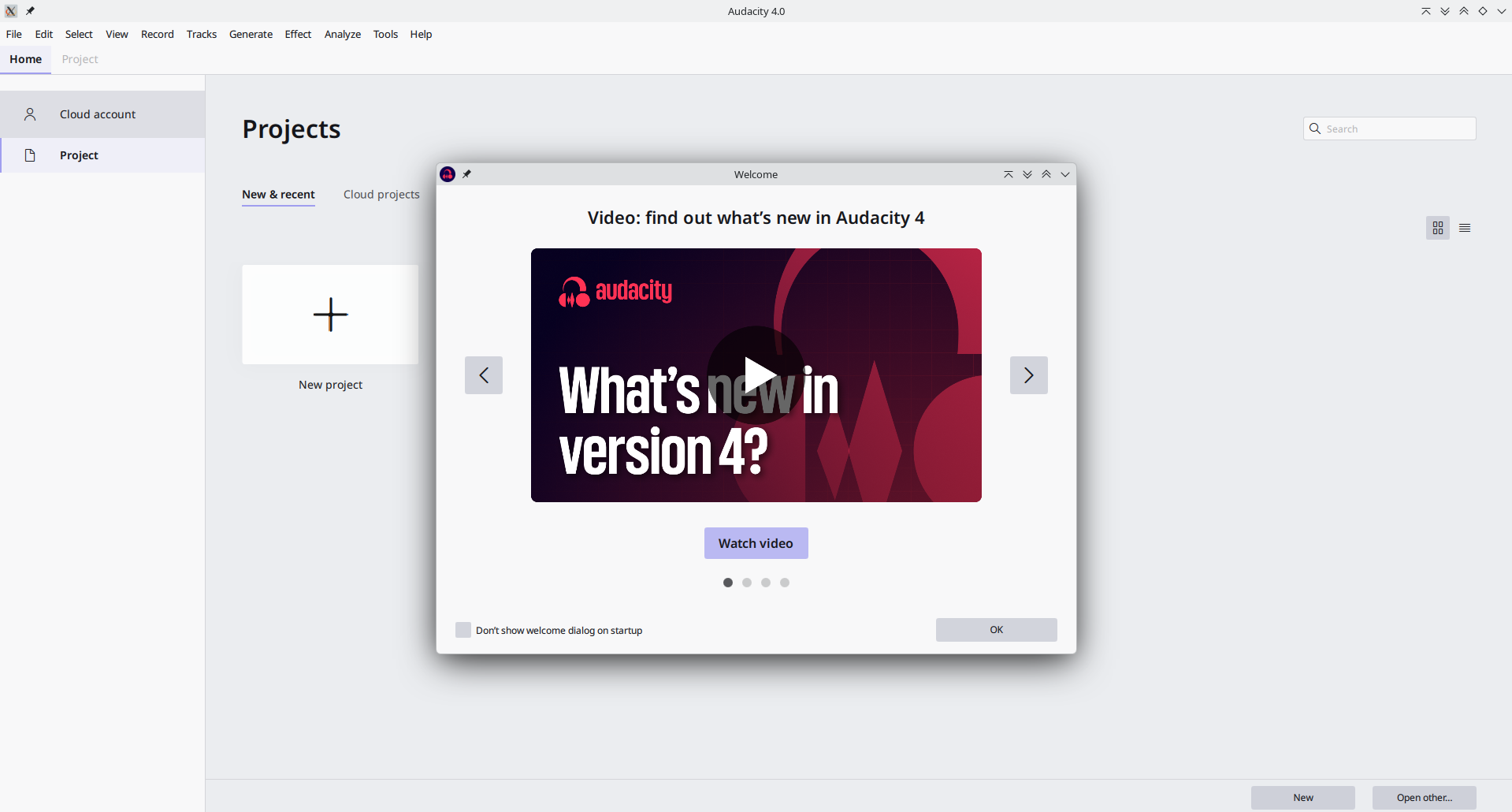Advance to the next welcome slide arrow
The height and width of the screenshot is (812, 1512).
coord(1029,375)
